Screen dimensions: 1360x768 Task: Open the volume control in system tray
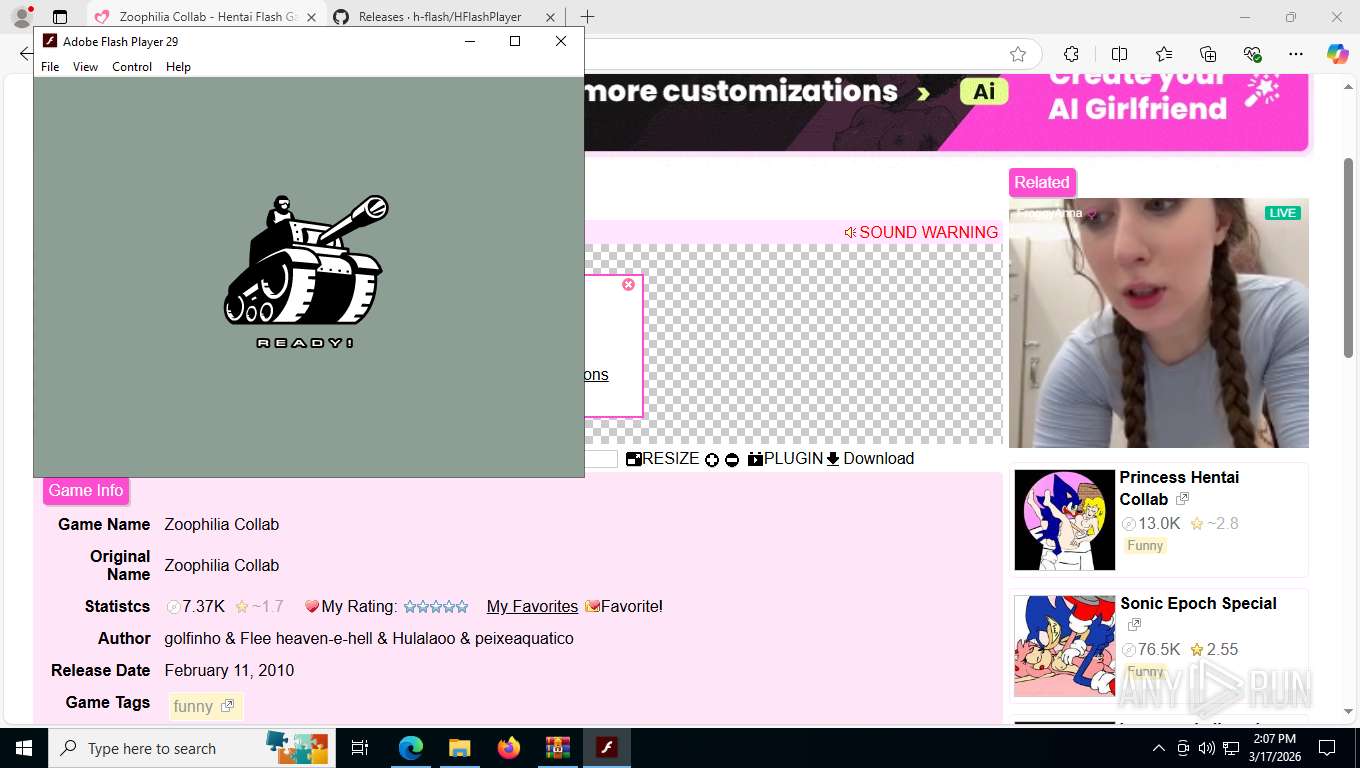click(x=1206, y=748)
